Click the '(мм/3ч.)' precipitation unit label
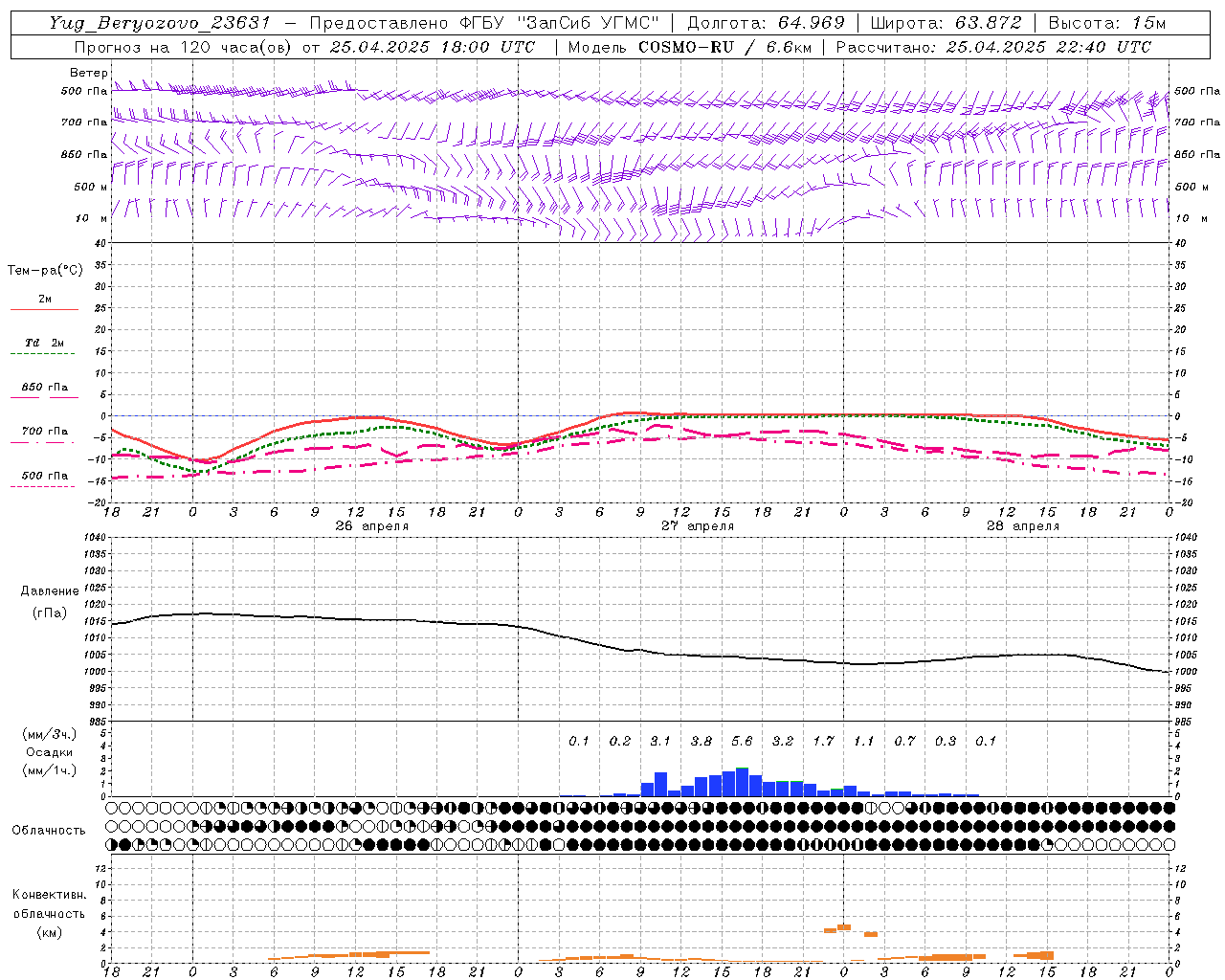 [x=49, y=734]
